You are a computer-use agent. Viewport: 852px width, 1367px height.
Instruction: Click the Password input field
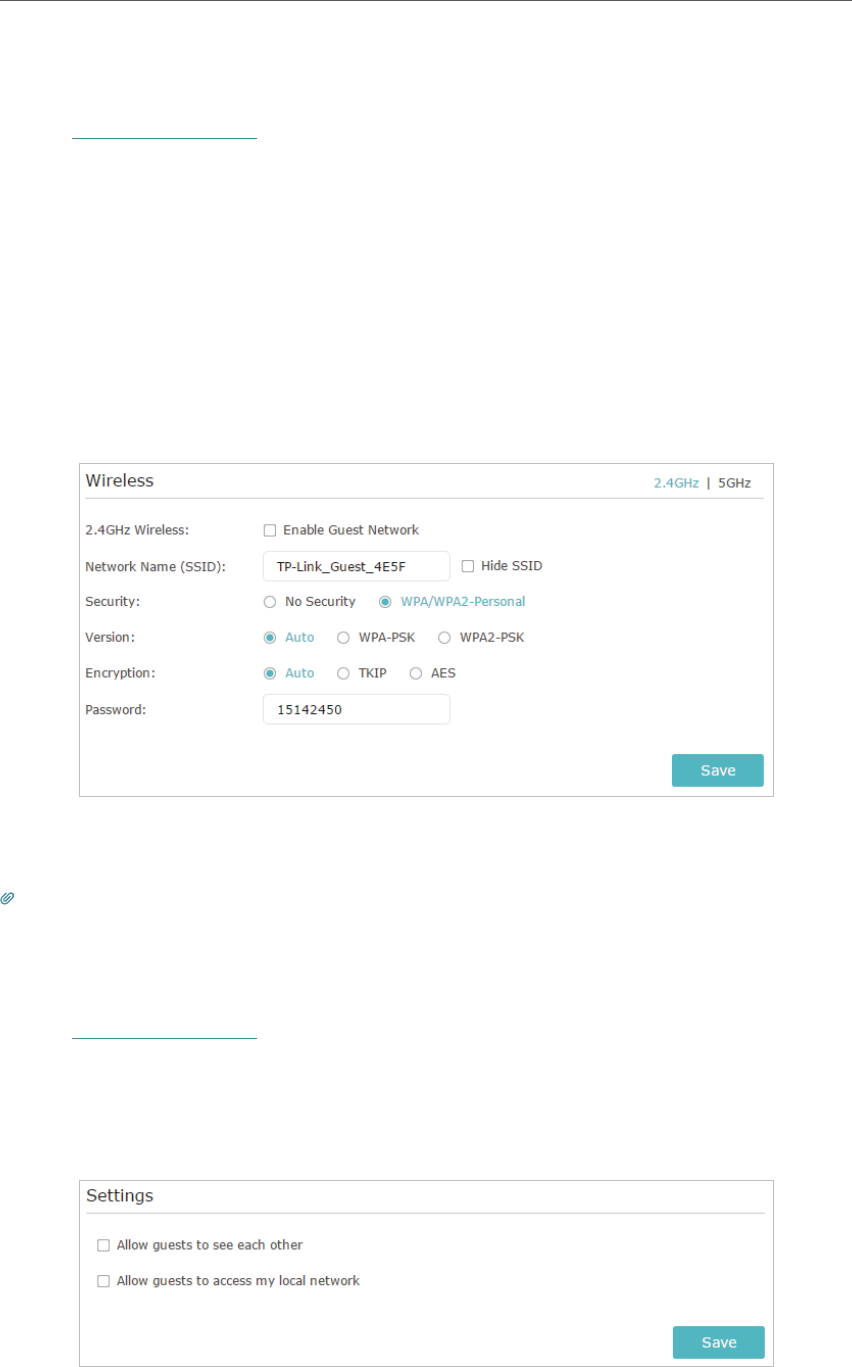pos(356,710)
